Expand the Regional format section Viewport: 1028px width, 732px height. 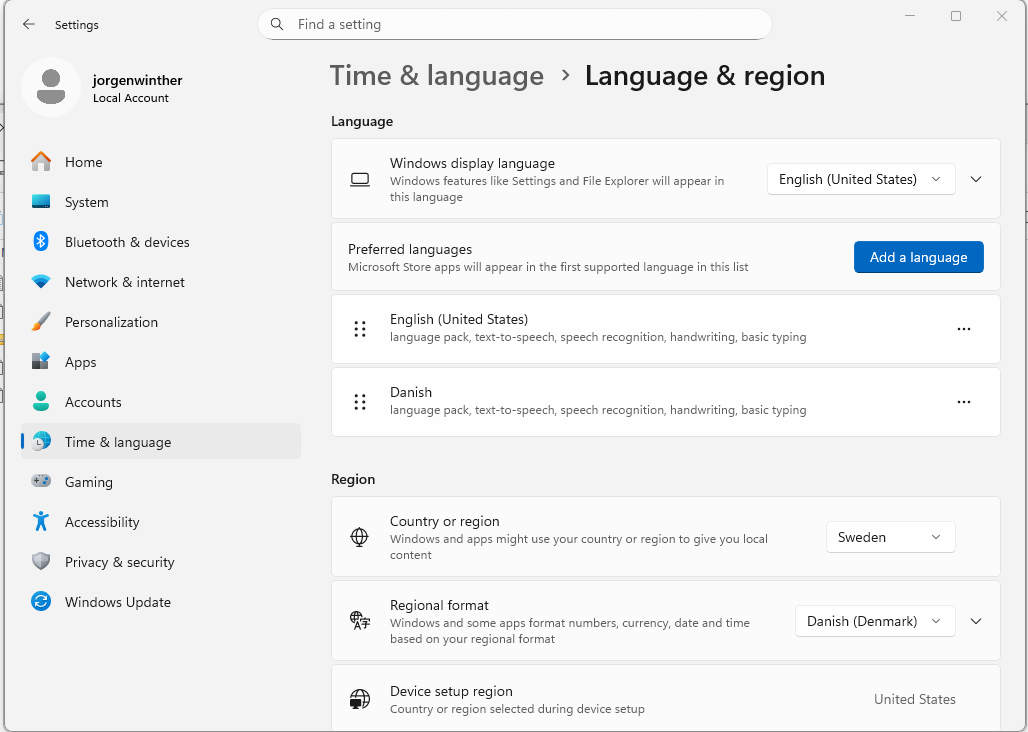[x=976, y=621]
